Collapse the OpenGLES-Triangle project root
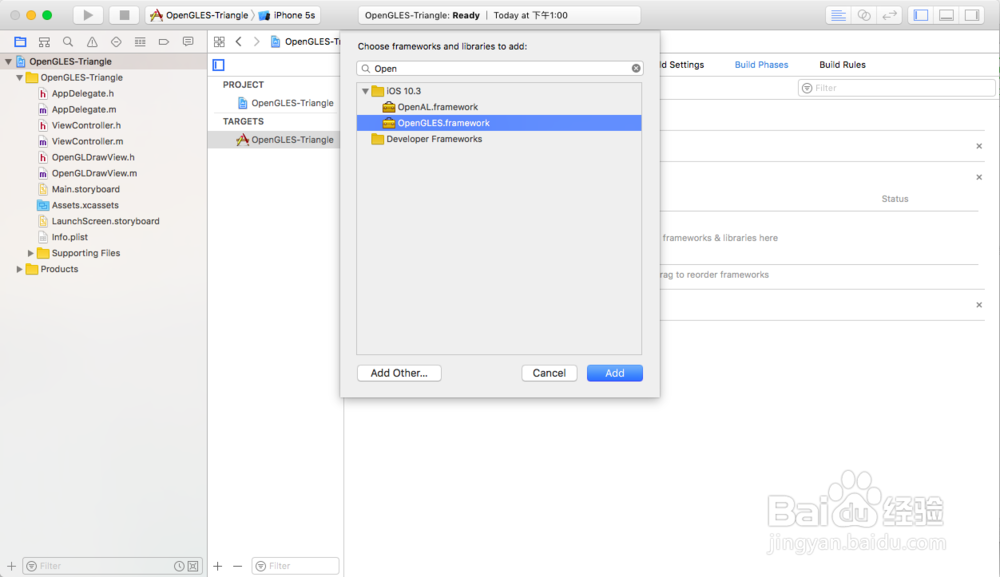The width and height of the screenshot is (1000, 577). 8,62
